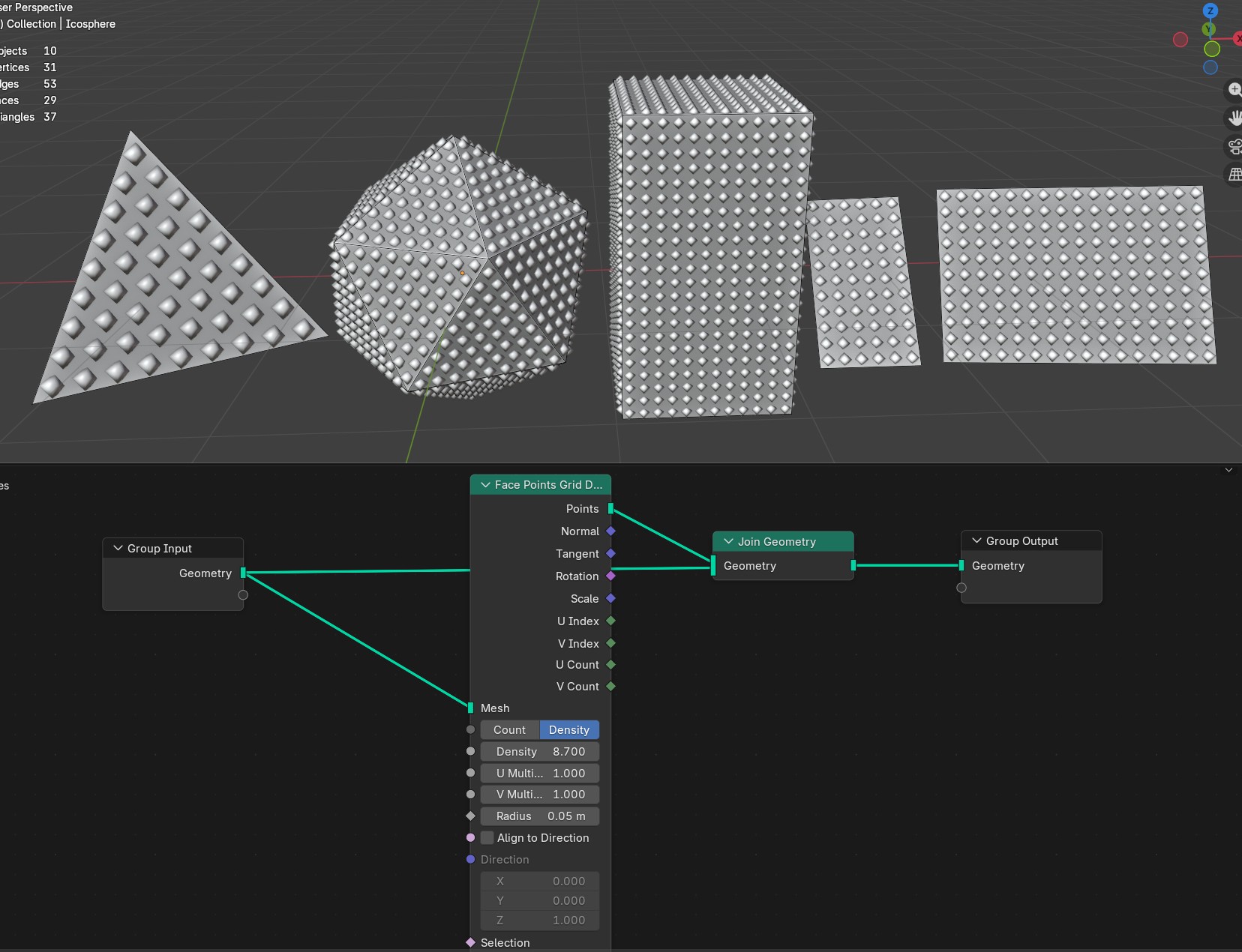Click the V Index output socket
This screenshot has height=952, width=1242.
click(610, 643)
